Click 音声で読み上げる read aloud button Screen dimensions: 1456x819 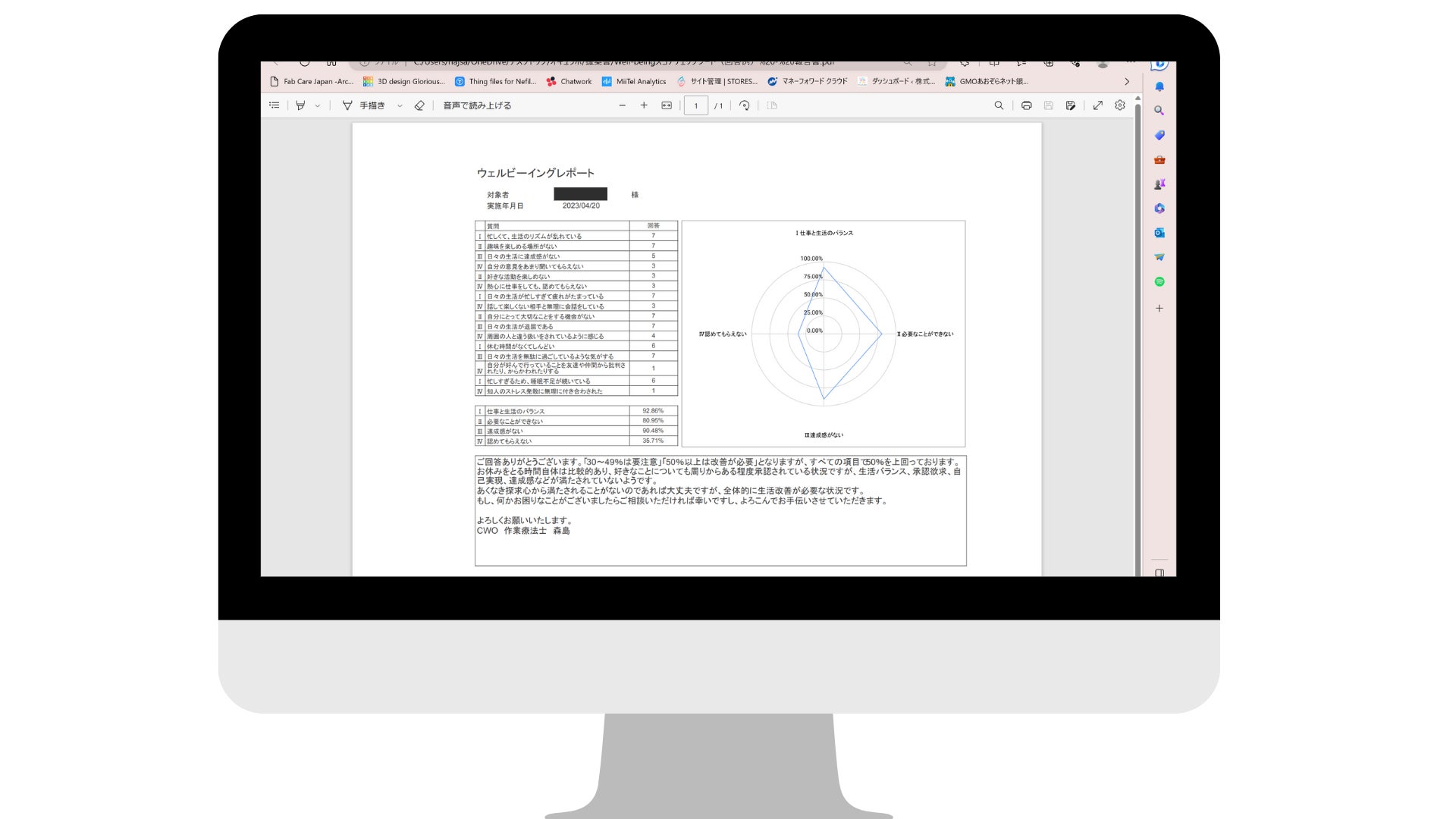[x=477, y=105]
